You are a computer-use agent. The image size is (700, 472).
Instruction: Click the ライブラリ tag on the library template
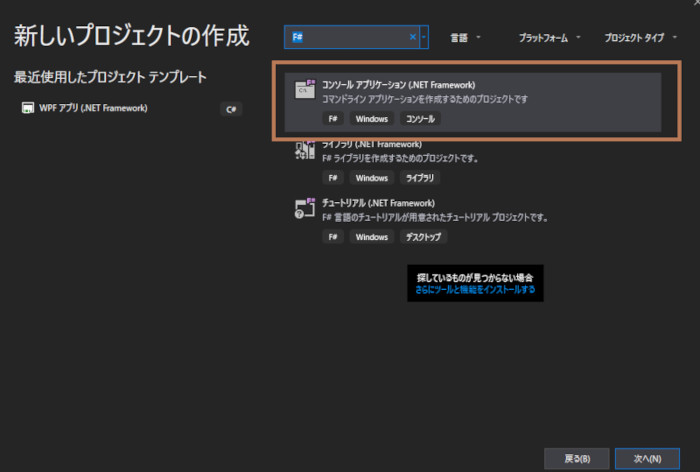click(420, 178)
